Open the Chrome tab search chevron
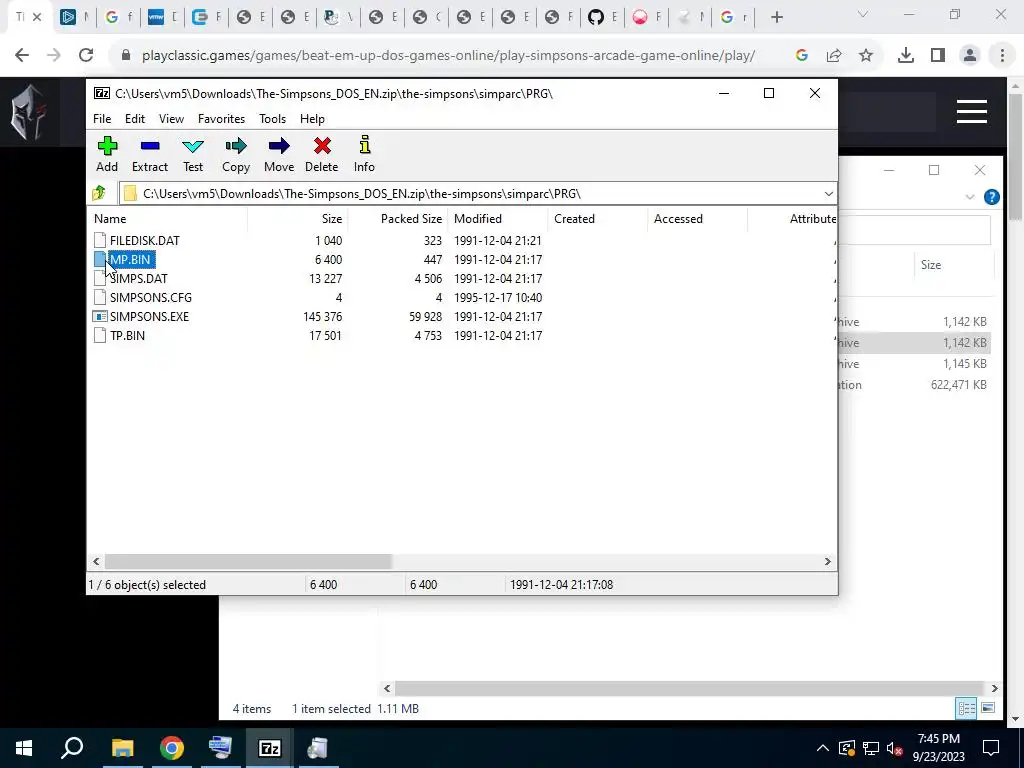This screenshot has width=1024, height=768. 863,14
